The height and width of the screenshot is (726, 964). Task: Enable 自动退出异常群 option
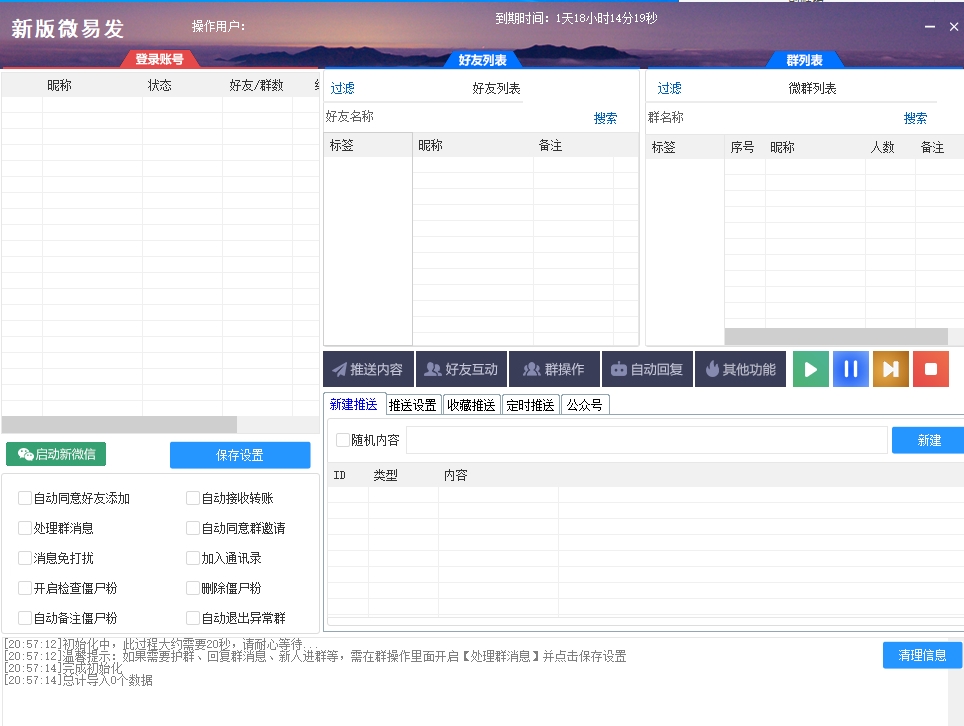pos(194,617)
